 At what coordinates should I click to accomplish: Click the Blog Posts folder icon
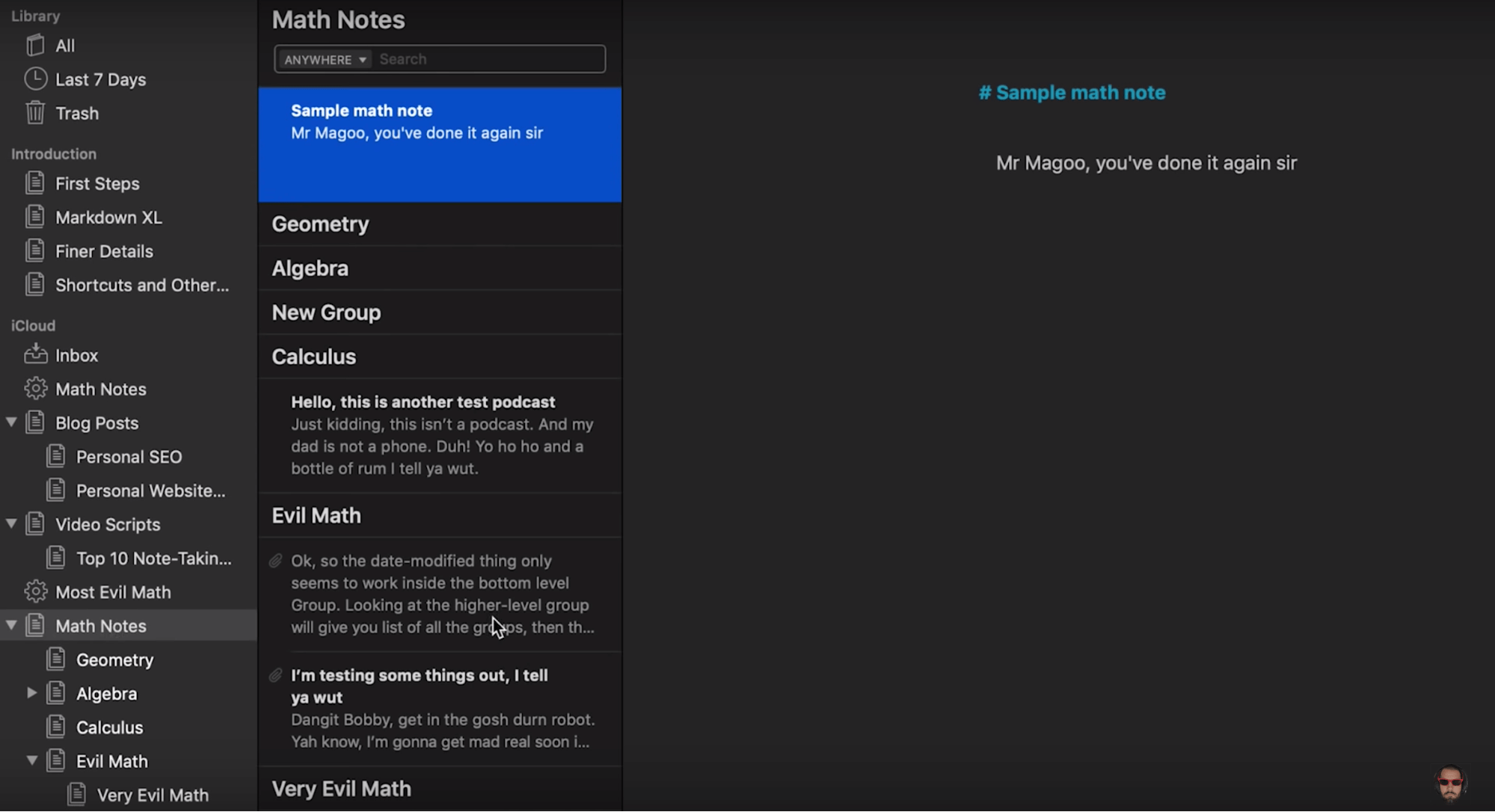[35, 422]
